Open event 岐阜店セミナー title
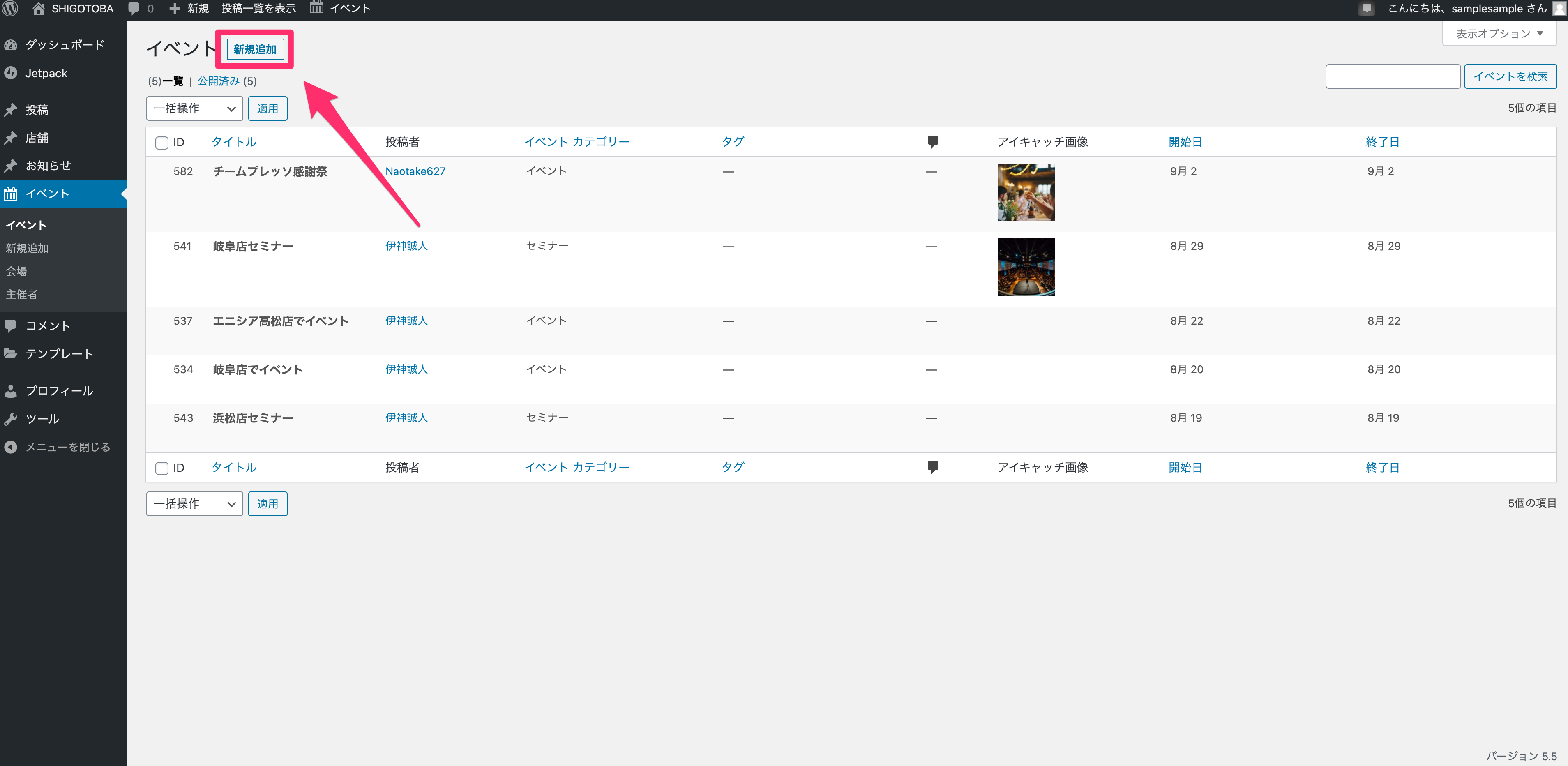 click(x=253, y=246)
